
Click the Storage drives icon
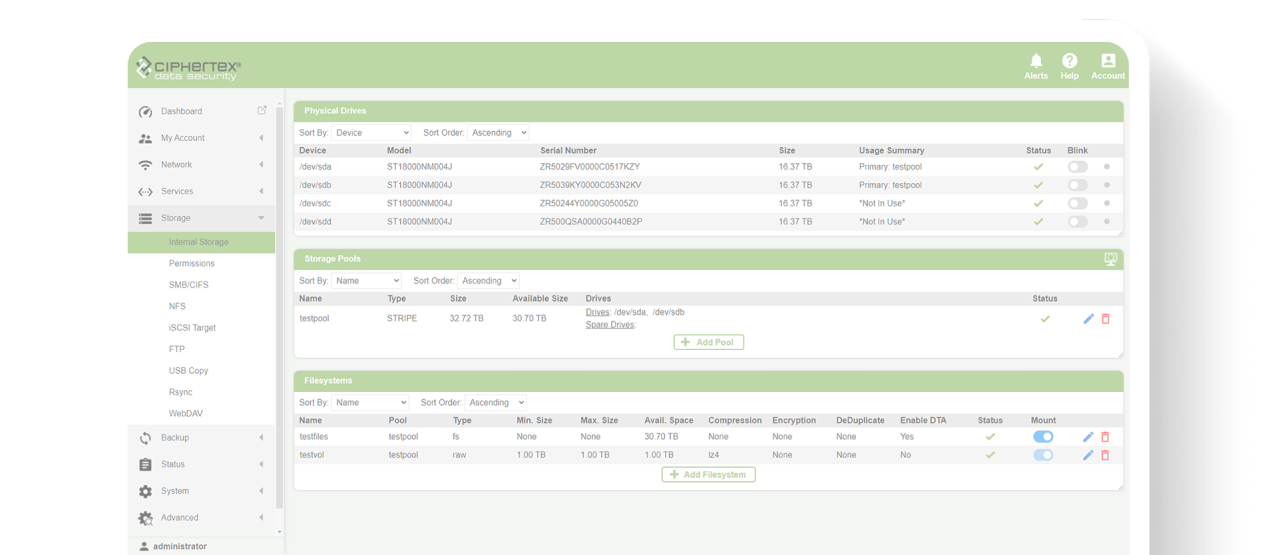[145, 218]
